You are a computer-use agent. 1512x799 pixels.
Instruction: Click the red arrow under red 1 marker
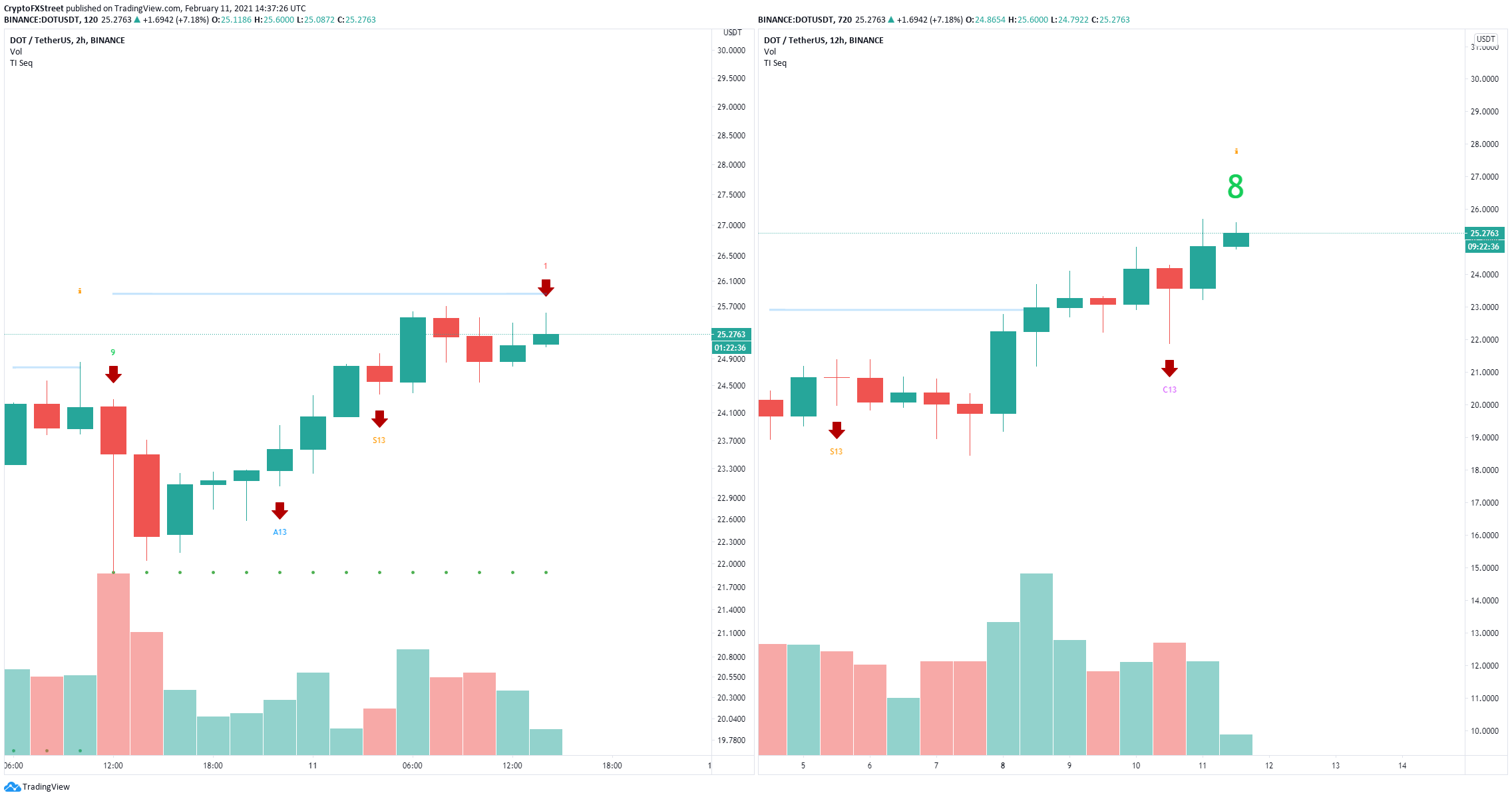[546, 288]
